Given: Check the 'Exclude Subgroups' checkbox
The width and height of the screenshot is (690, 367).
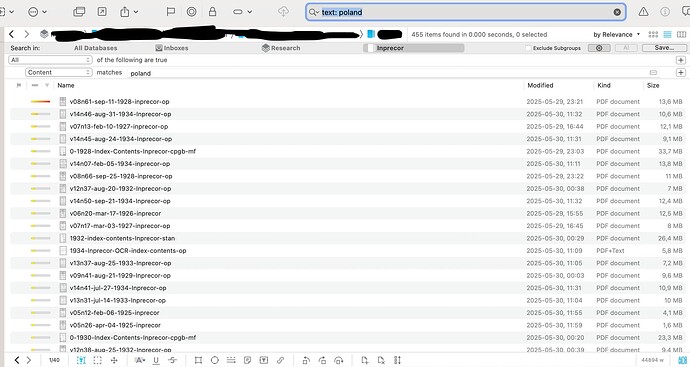Looking at the screenshot, I should pyautogui.click(x=529, y=48).
